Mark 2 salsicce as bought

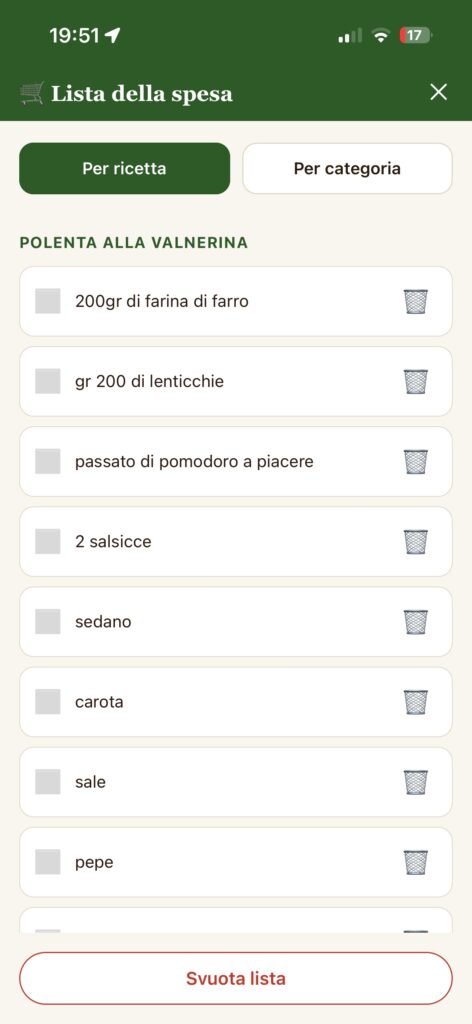48,541
